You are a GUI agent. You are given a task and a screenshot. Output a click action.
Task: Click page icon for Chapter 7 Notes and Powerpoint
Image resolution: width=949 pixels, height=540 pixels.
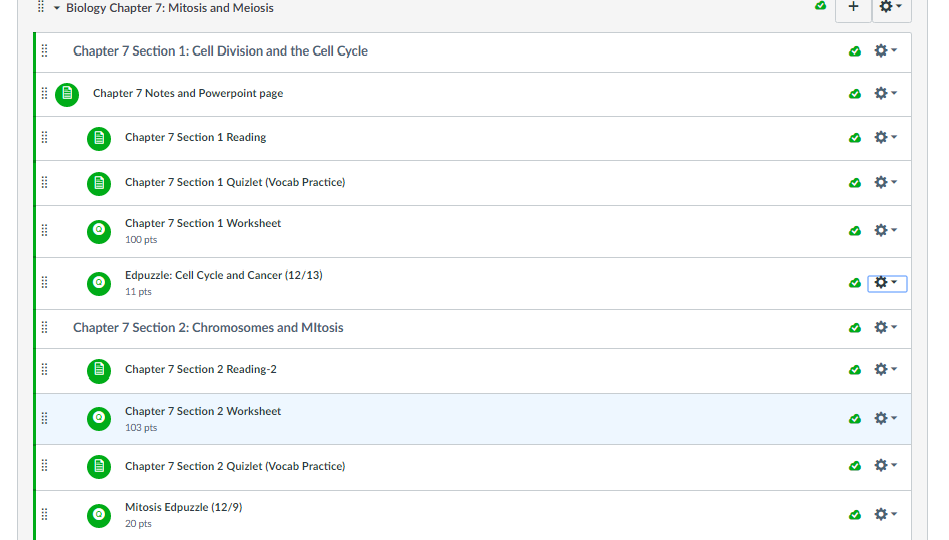click(67, 94)
